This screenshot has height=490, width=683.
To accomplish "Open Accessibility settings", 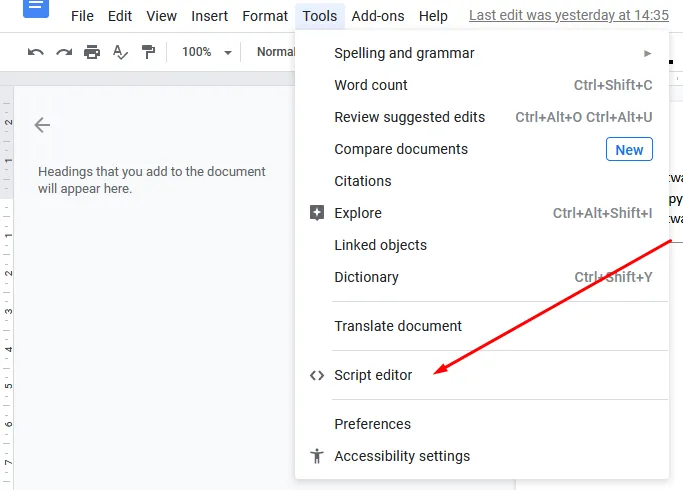I will click(x=482, y=456).
